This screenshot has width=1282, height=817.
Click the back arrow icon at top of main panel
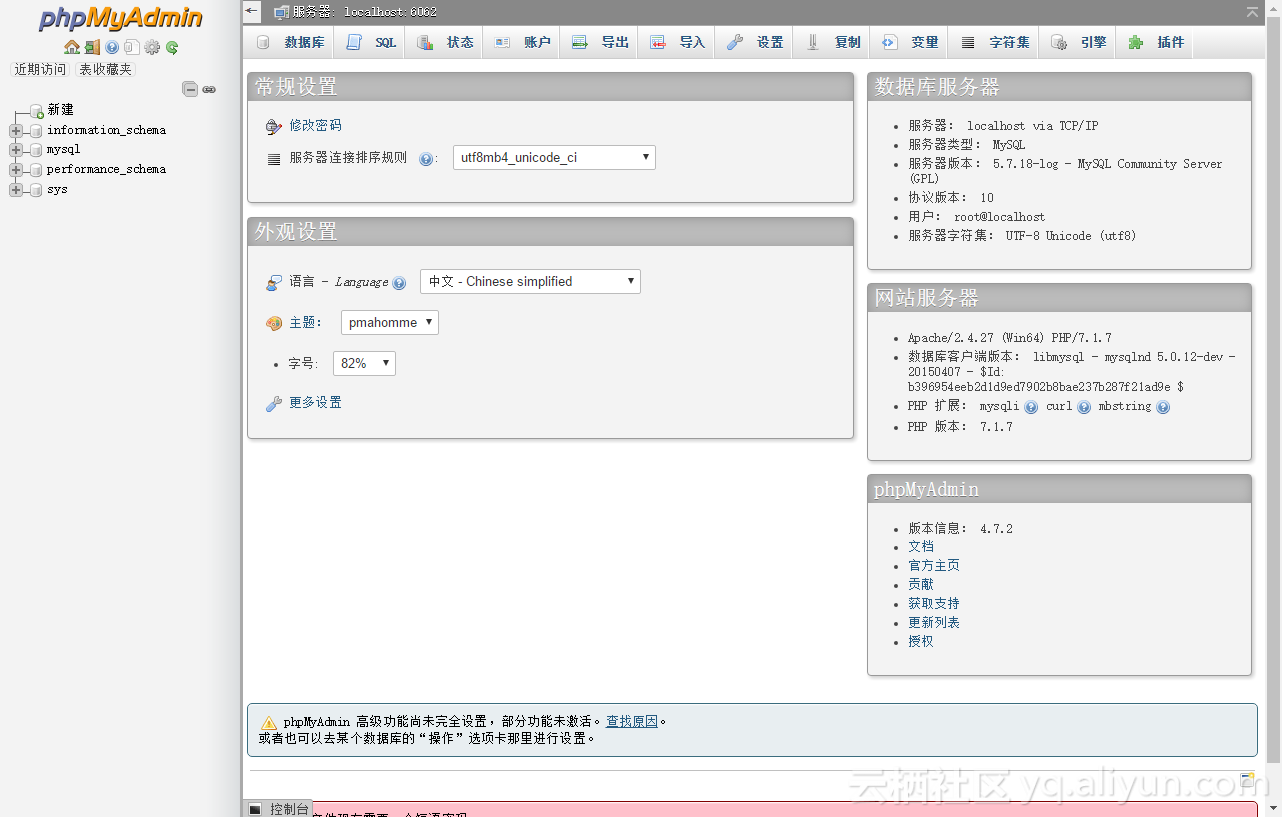pos(252,11)
